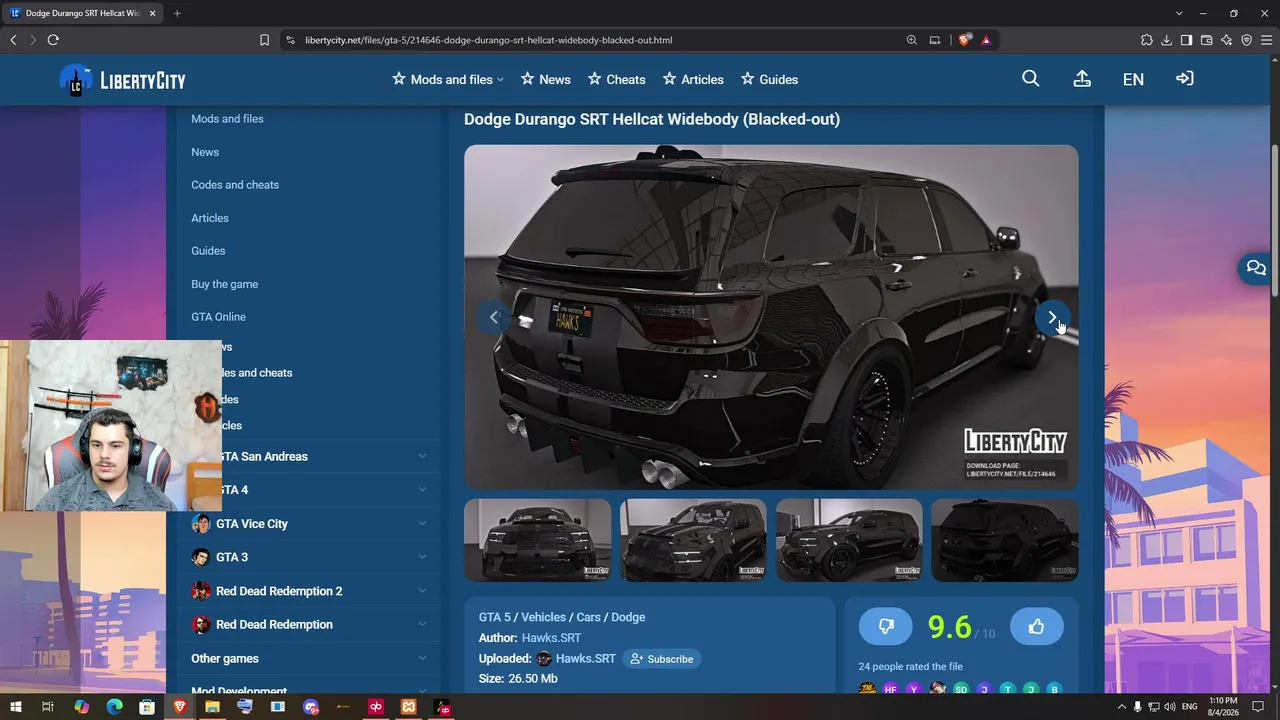
Task: Open the Brave Wallet icon
Action: point(1206,40)
